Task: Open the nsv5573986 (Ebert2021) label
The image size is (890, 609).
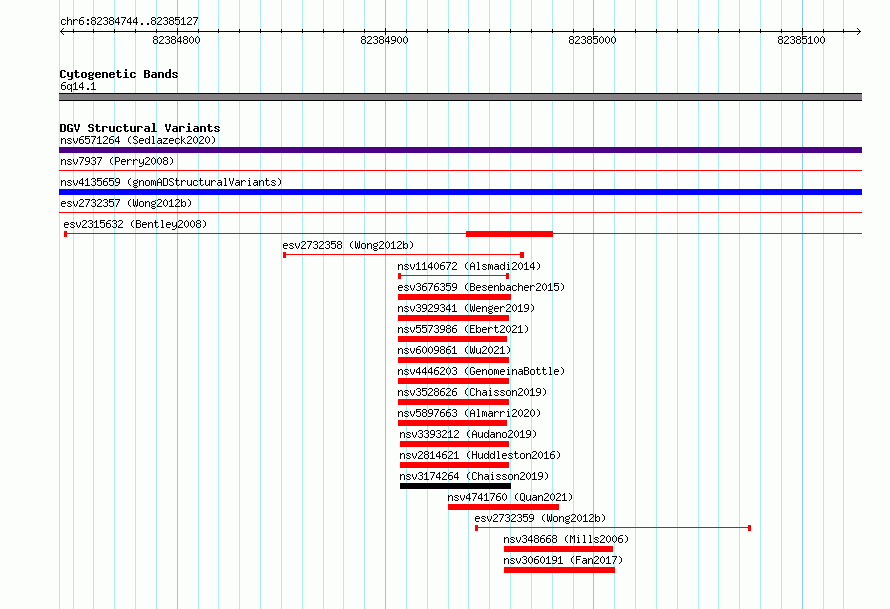Action: click(x=463, y=329)
